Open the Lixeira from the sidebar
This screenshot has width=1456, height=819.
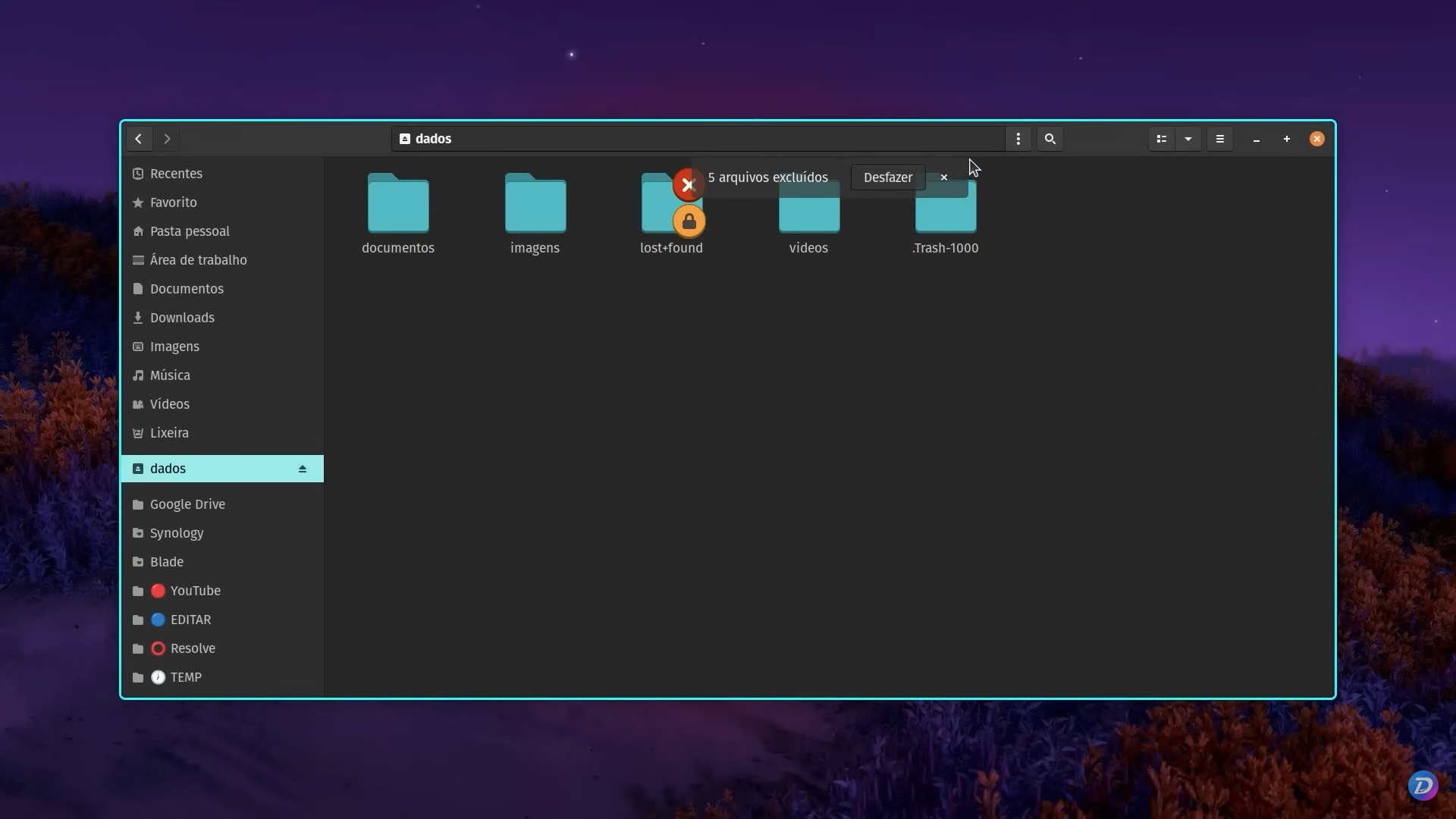pyautogui.click(x=168, y=432)
